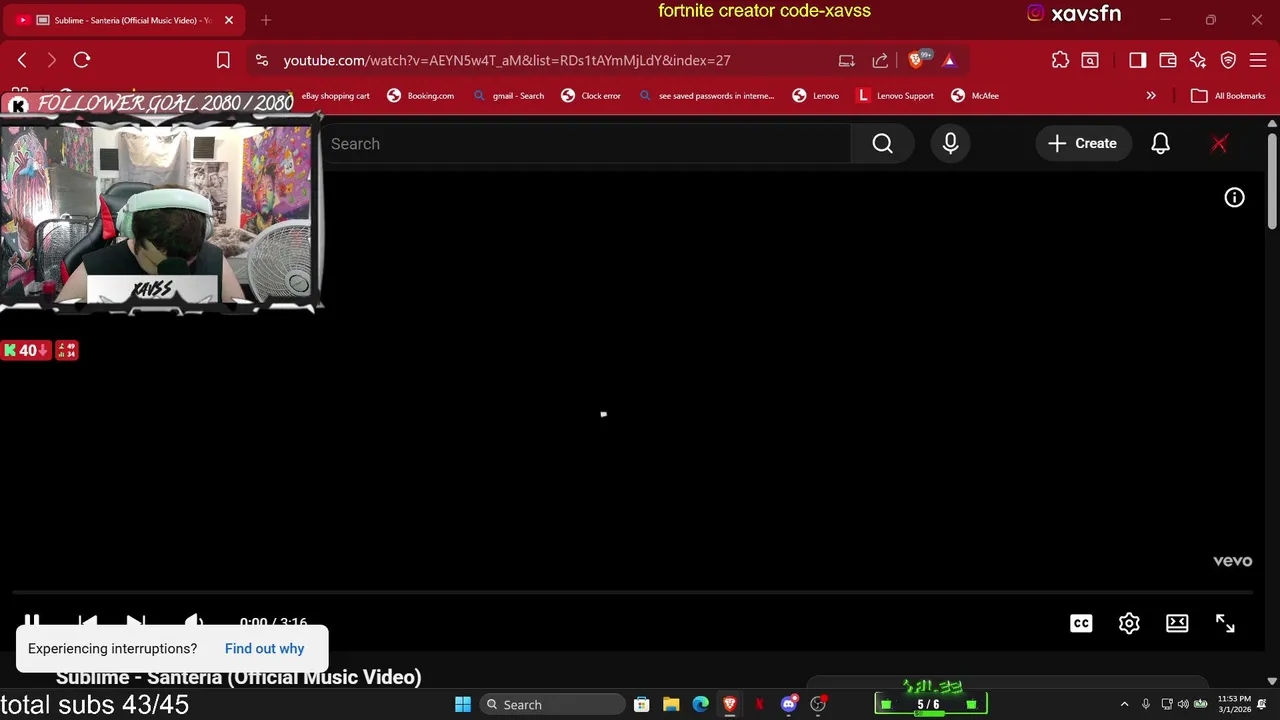Bookmark this page in address bar
This screenshot has width=1280, height=720.
223,60
